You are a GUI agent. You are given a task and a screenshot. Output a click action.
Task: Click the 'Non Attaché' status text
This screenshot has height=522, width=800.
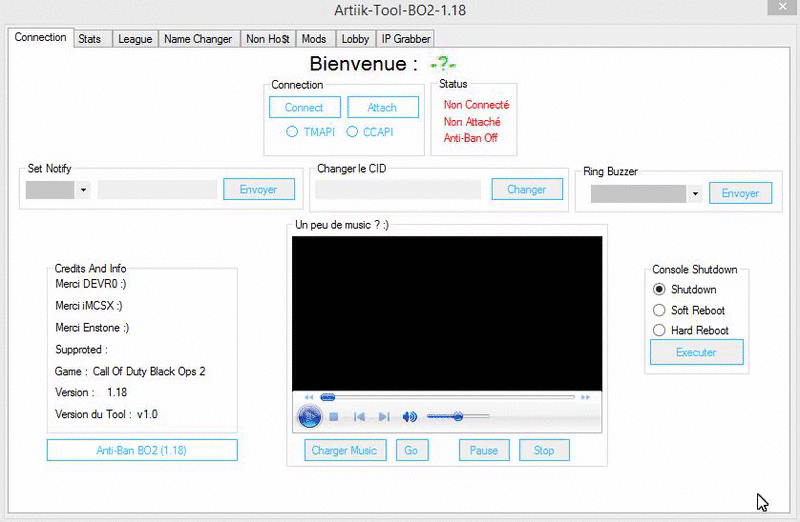click(x=472, y=122)
